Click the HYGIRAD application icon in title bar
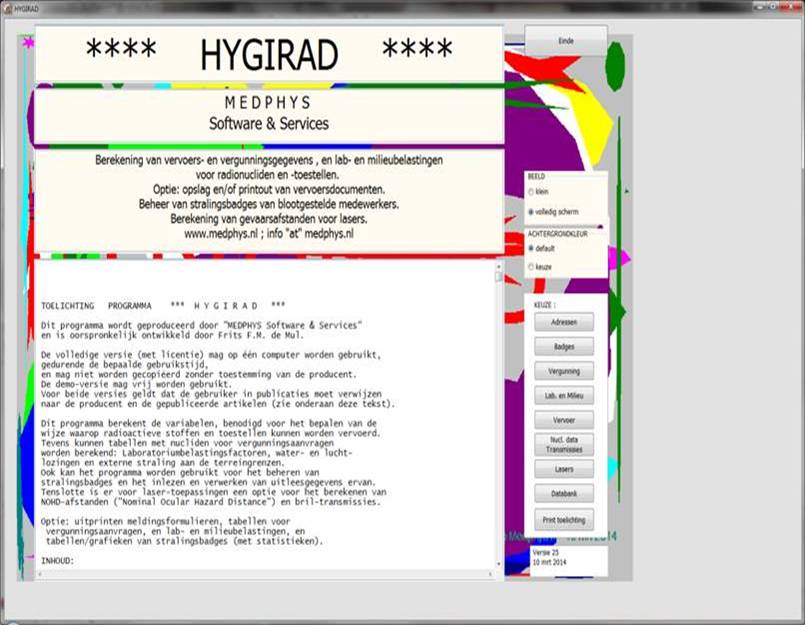Screen dimensions: 805x625 click(x=7, y=9)
